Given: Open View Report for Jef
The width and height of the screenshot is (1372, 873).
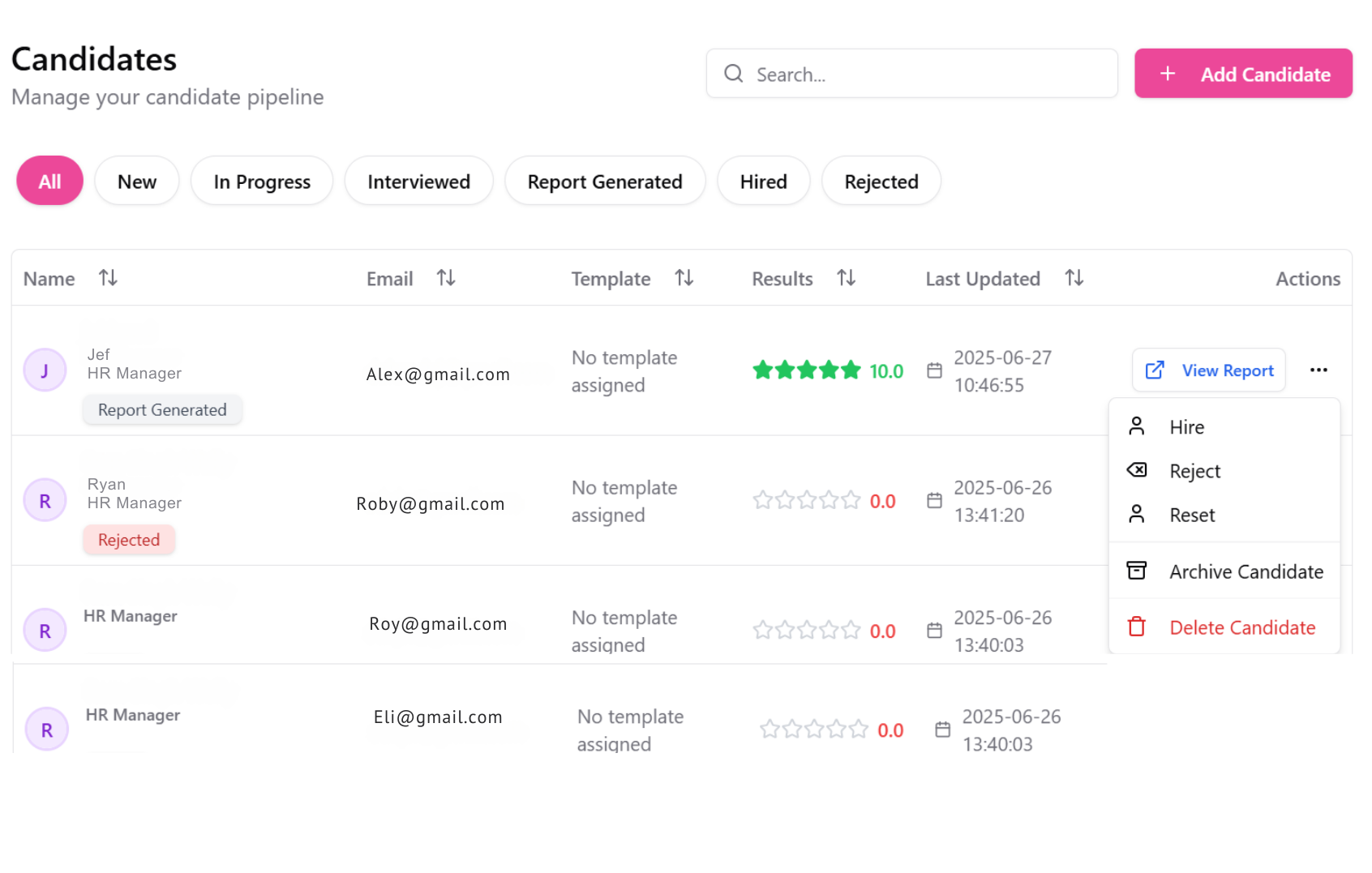Looking at the screenshot, I should click(1209, 370).
